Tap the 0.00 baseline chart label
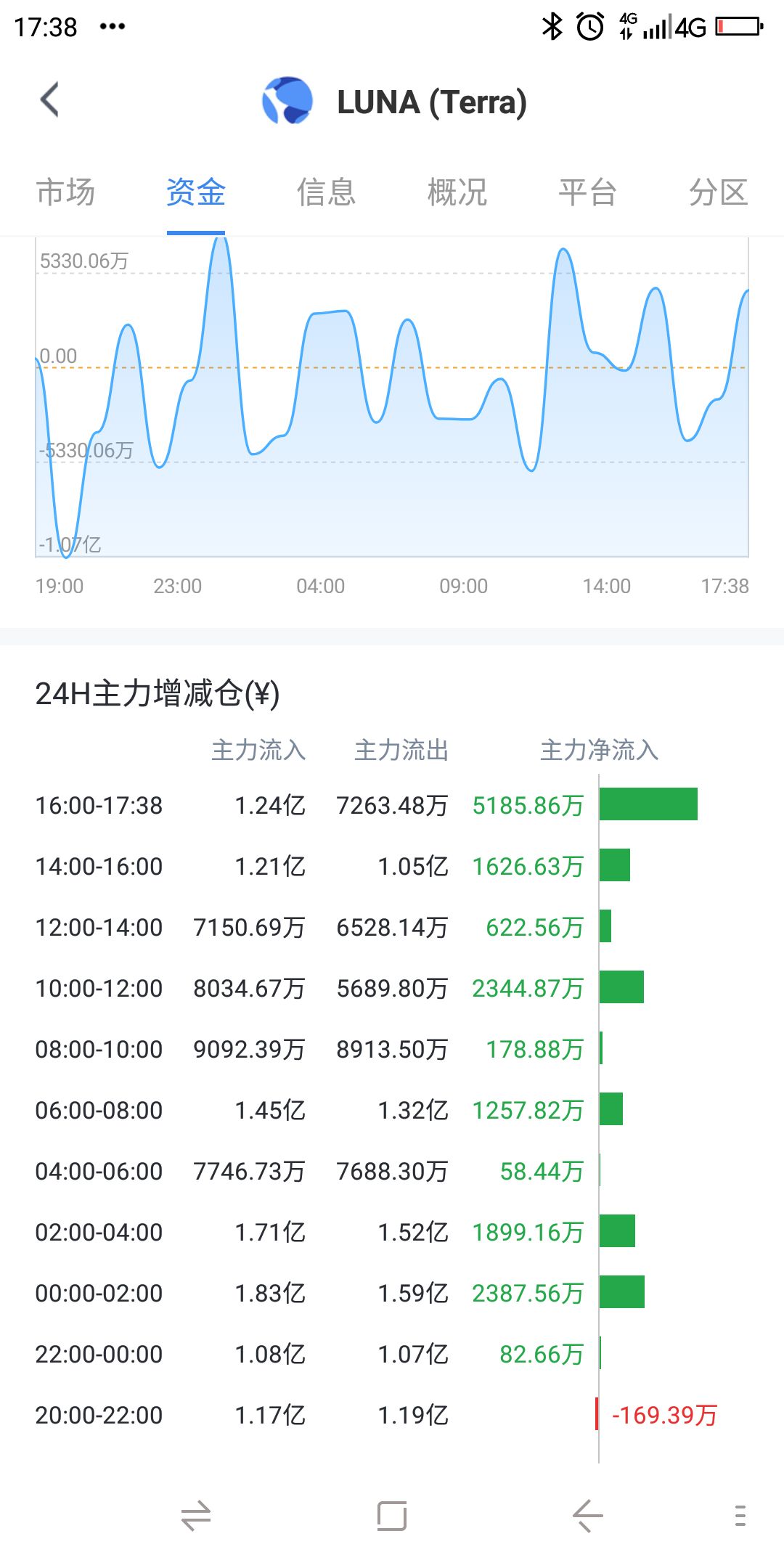Screen dimensions: 784x1568 (58, 356)
